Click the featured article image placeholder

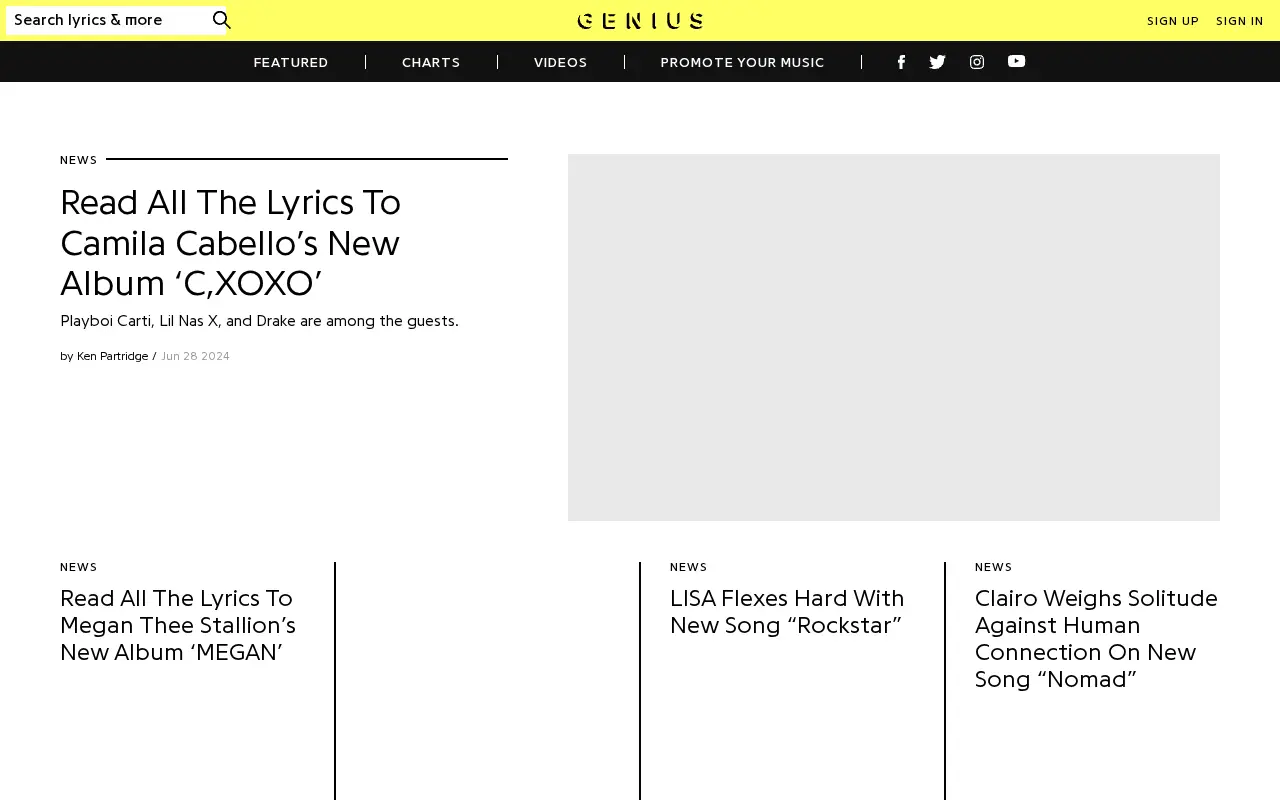(894, 337)
